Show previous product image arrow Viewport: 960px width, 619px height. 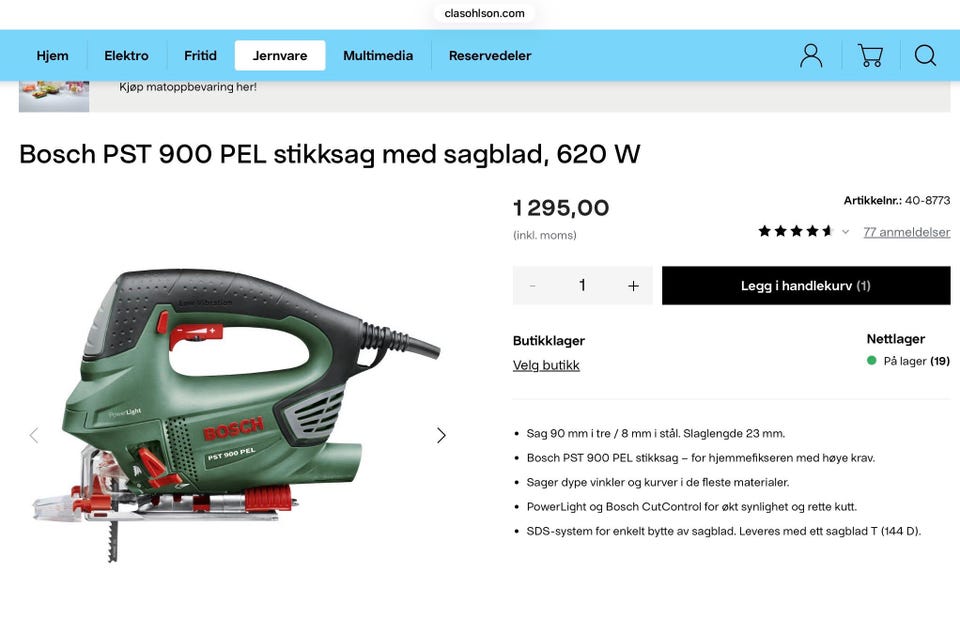pyautogui.click(x=34, y=435)
